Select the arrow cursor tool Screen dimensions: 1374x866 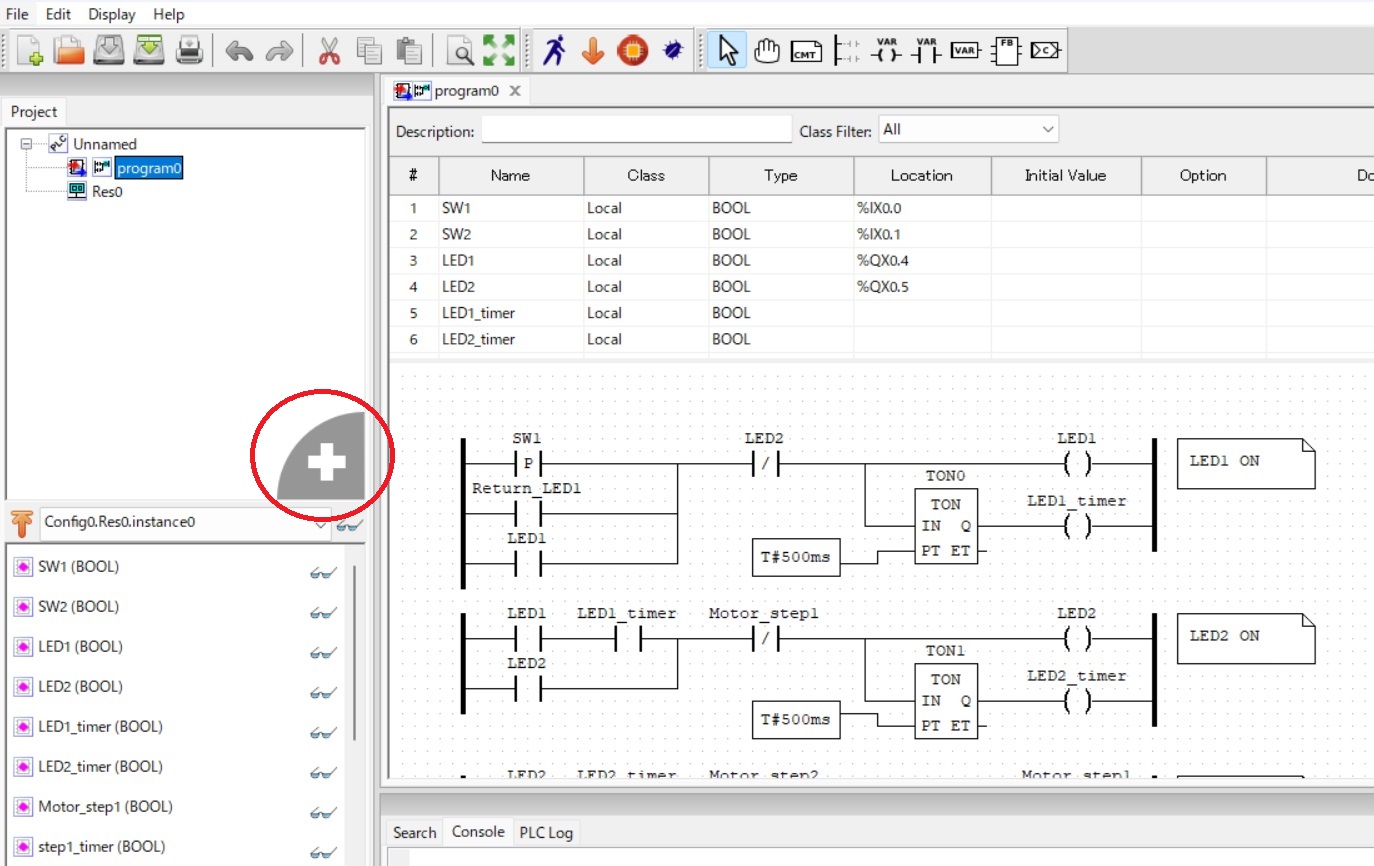pyautogui.click(x=728, y=49)
